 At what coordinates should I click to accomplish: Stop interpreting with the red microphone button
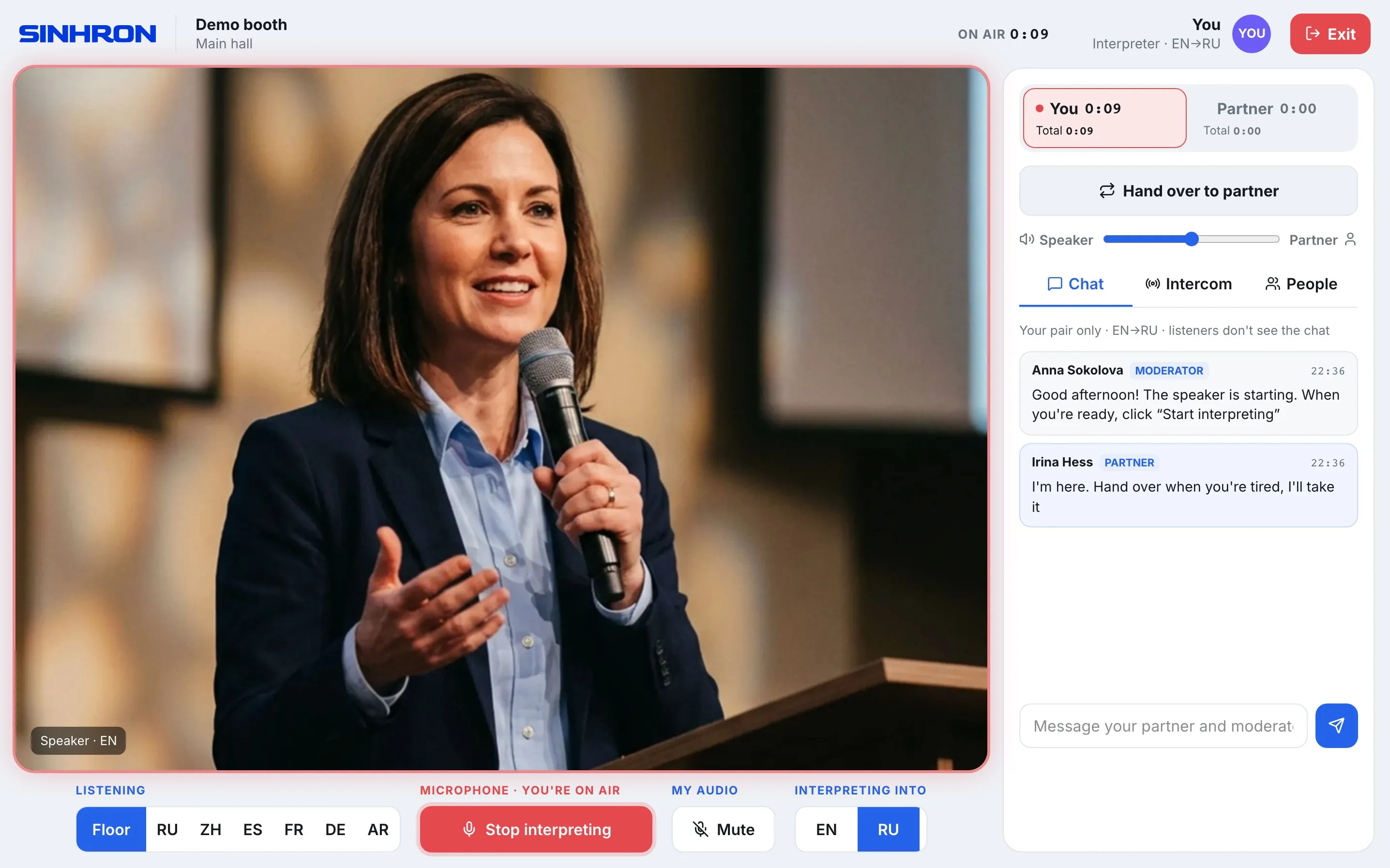coord(536,829)
